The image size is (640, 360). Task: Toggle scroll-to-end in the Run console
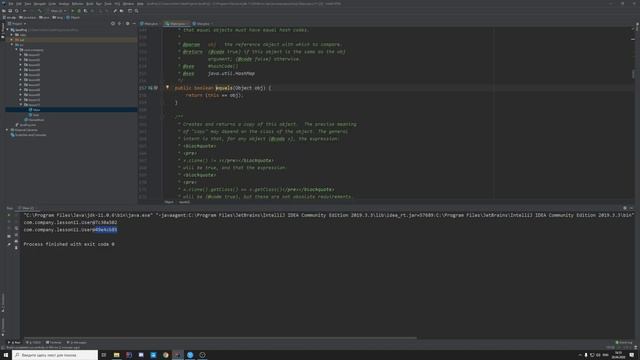click(16, 235)
